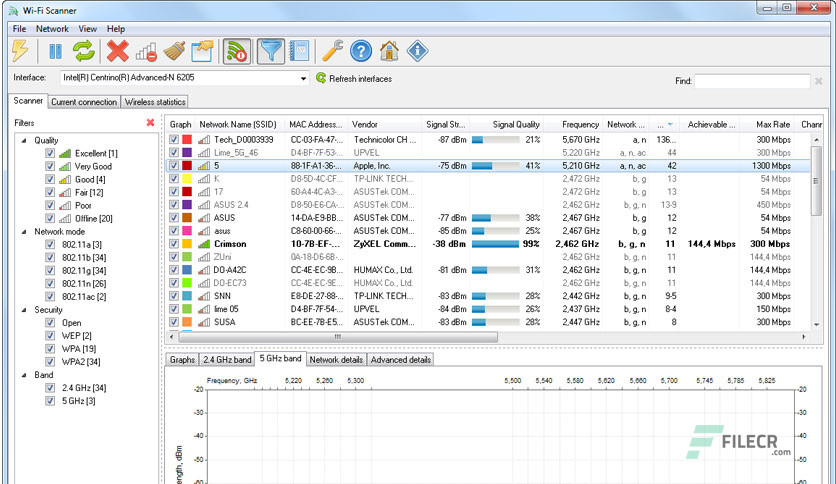Switch to Wireless statistics tab

[x=155, y=102]
